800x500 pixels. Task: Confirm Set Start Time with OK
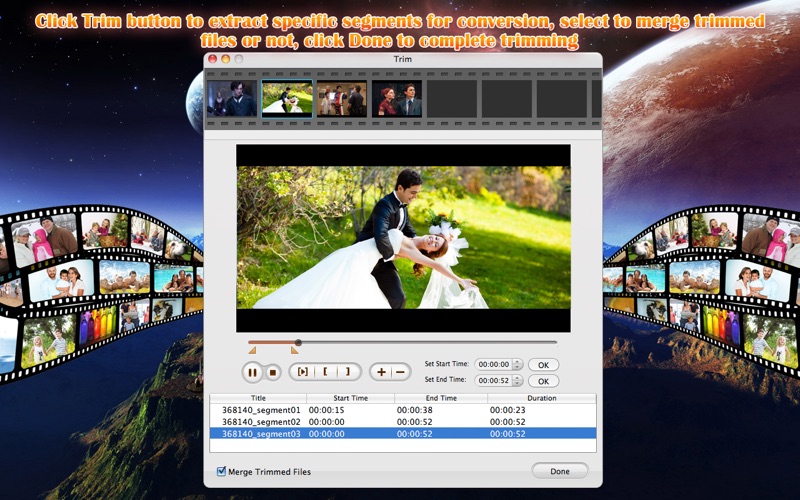click(543, 365)
